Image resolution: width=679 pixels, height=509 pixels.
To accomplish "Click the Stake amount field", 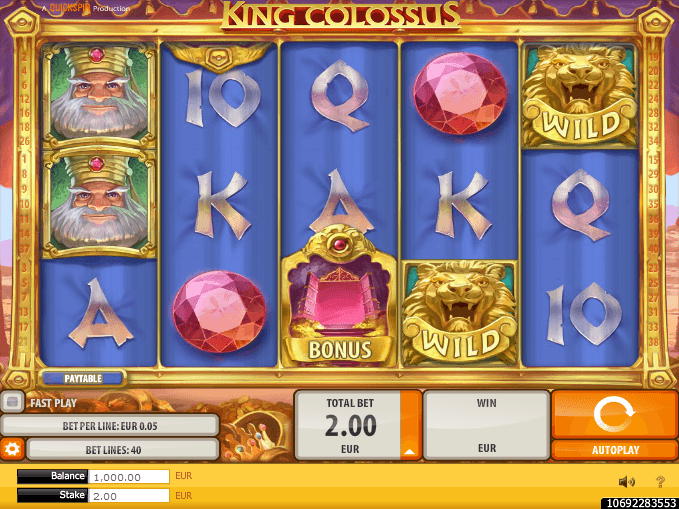I will [x=129, y=496].
